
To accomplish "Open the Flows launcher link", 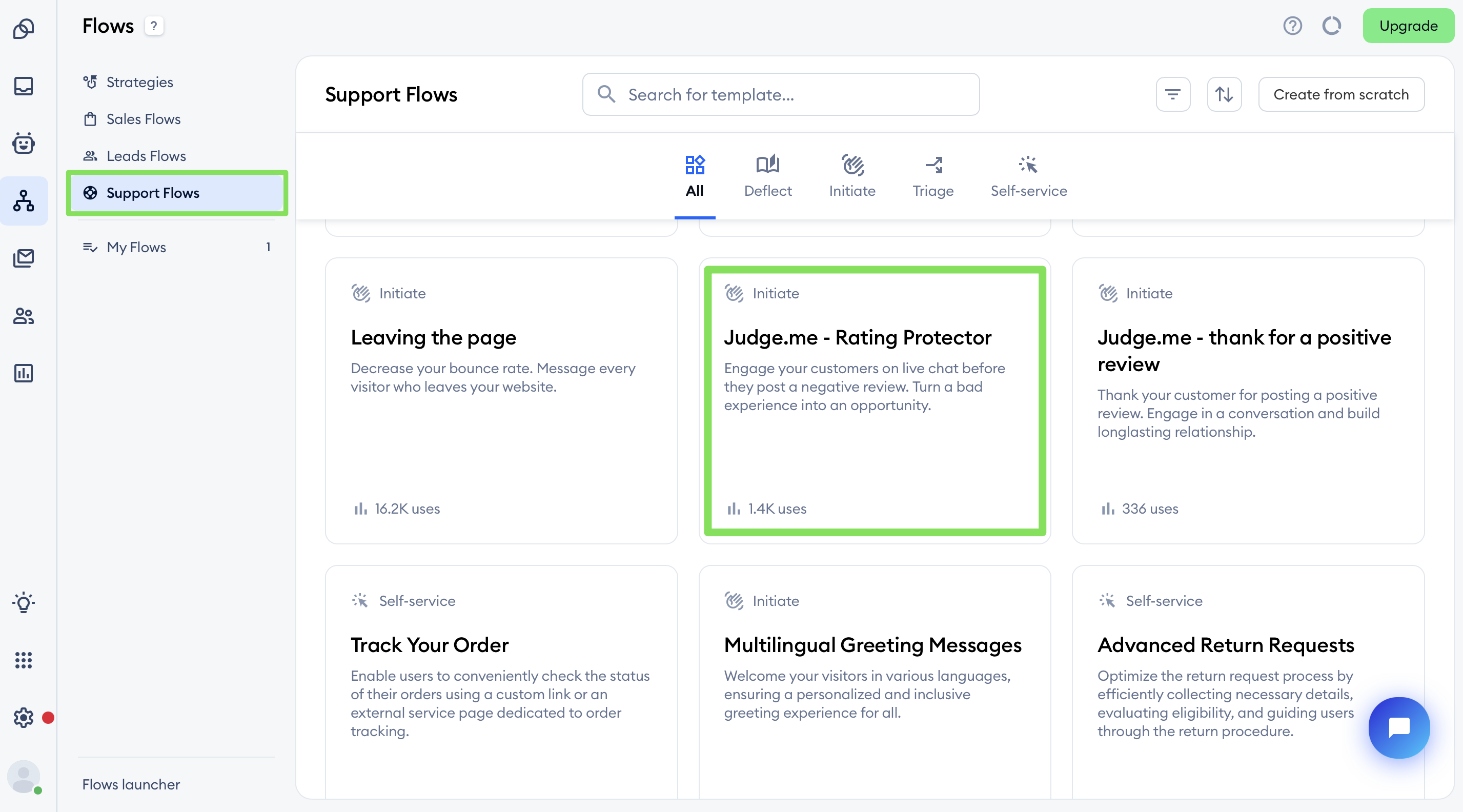I will (x=131, y=784).
